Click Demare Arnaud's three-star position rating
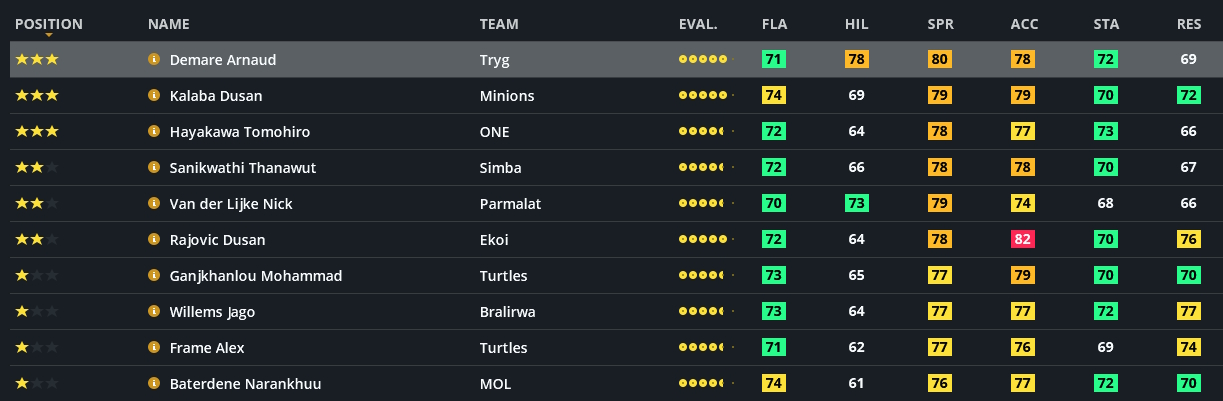 37,60
